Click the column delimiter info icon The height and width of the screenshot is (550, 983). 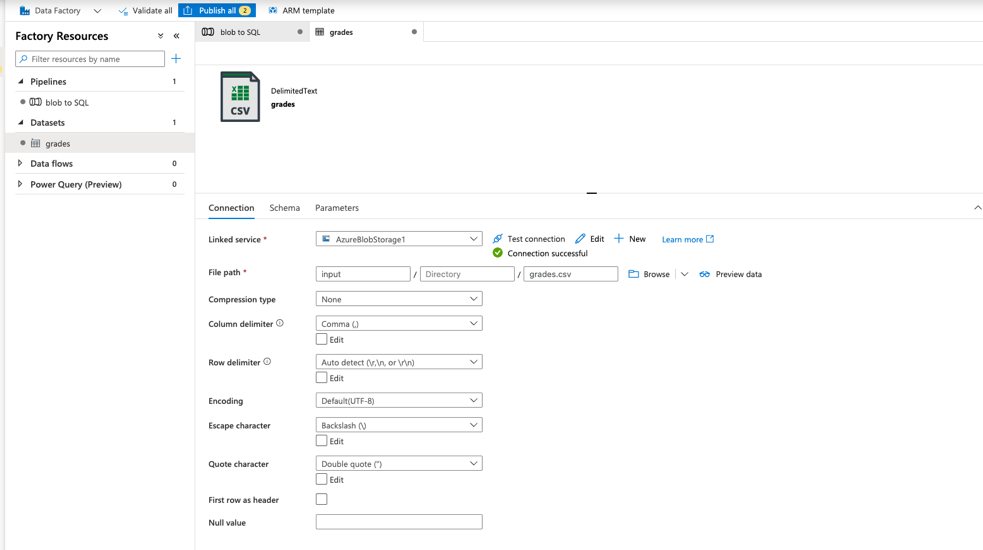pos(280,323)
